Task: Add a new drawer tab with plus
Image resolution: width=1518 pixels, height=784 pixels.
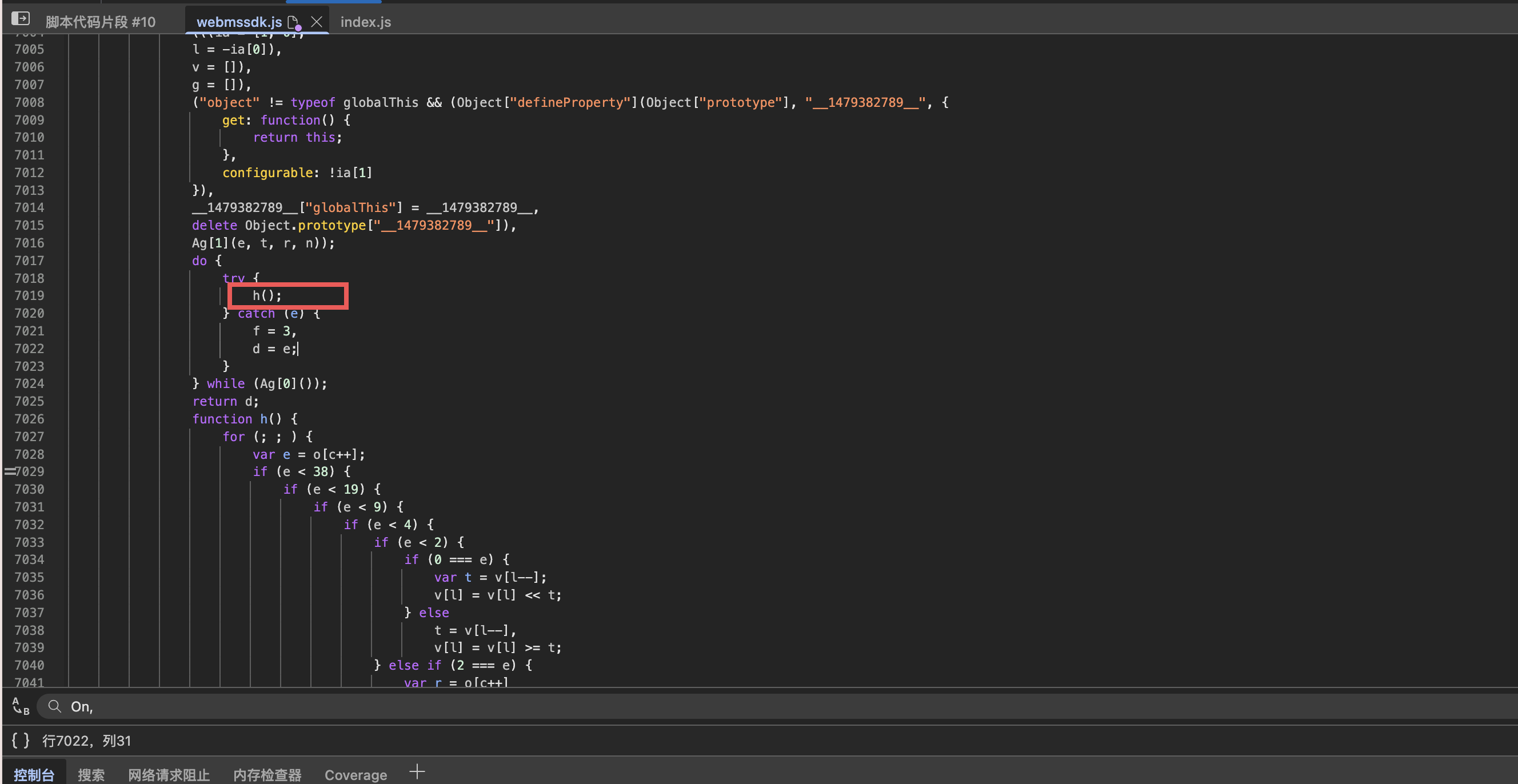Action: [x=417, y=771]
